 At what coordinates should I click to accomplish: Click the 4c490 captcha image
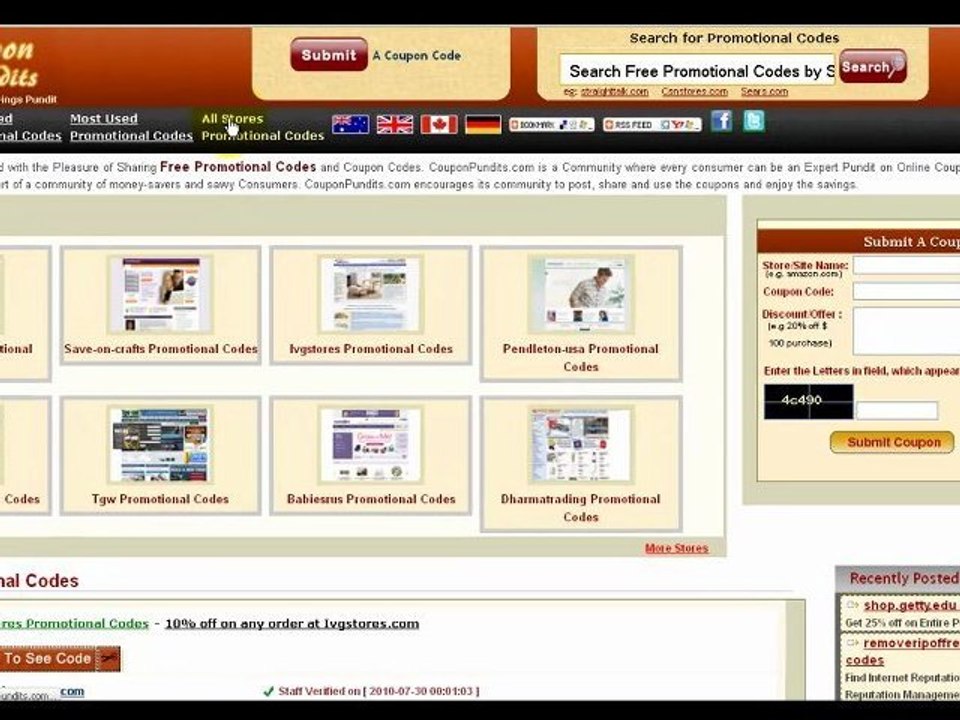pyautogui.click(x=808, y=402)
